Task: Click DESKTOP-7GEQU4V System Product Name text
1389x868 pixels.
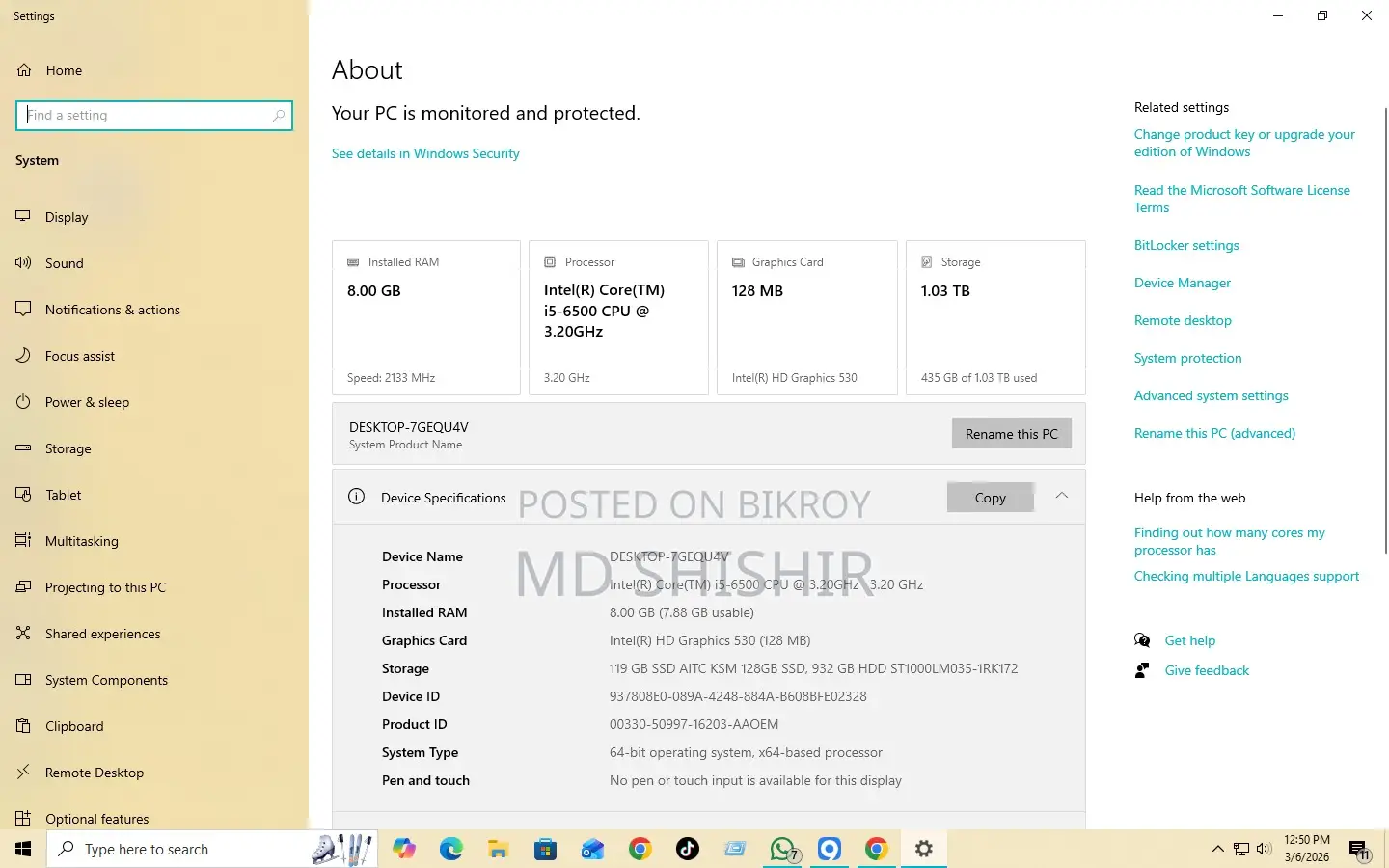Action: pos(409,435)
